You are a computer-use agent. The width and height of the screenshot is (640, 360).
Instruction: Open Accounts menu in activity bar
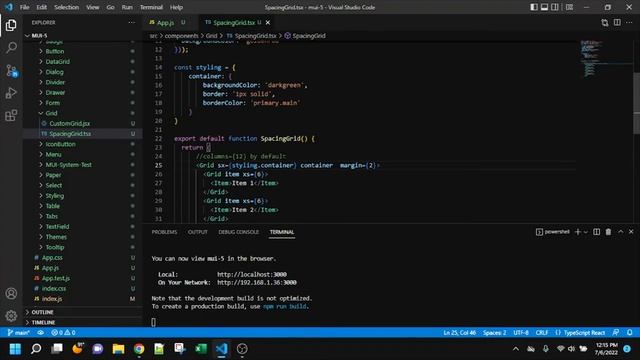point(11,293)
